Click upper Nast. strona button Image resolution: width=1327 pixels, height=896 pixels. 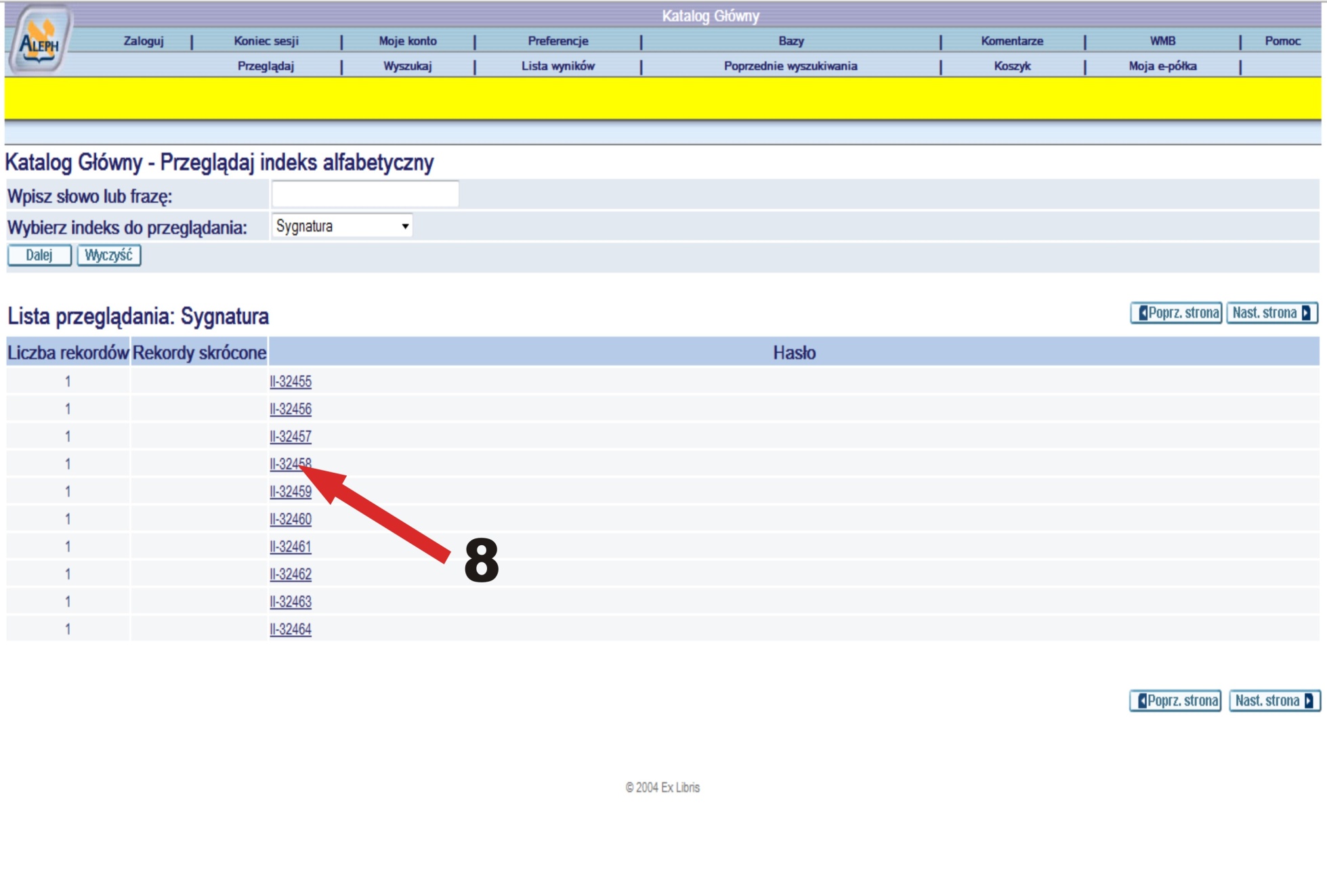pyautogui.click(x=1272, y=313)
